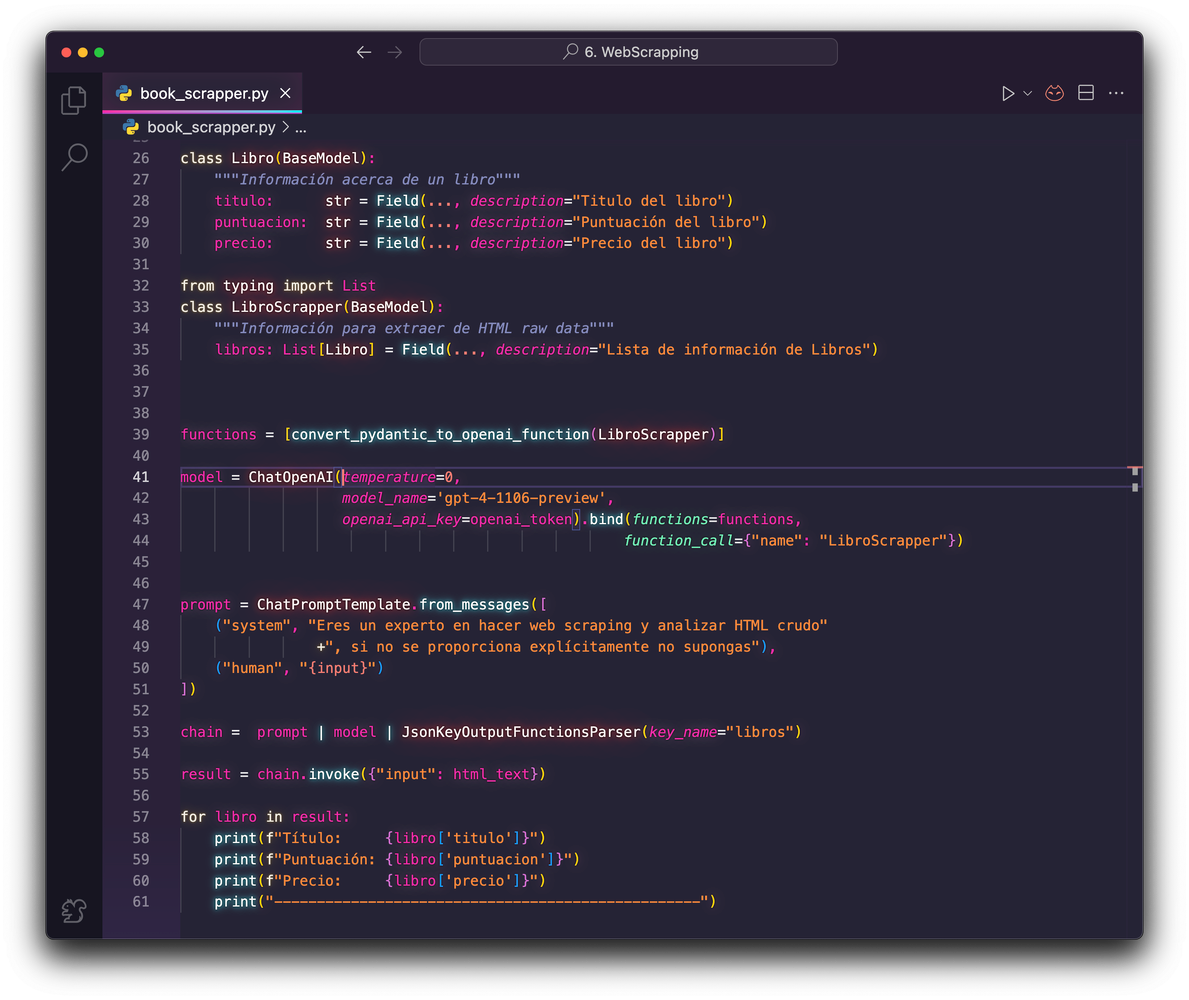Close the book_scrapper.py tab
Image resolution: width=1189 pixels, height=1000 pixels.
click(x=285, y=91)
